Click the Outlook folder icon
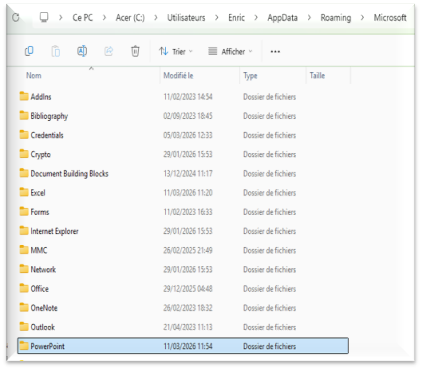The height and width of the screenshot is (370, 422). point(24,327)
